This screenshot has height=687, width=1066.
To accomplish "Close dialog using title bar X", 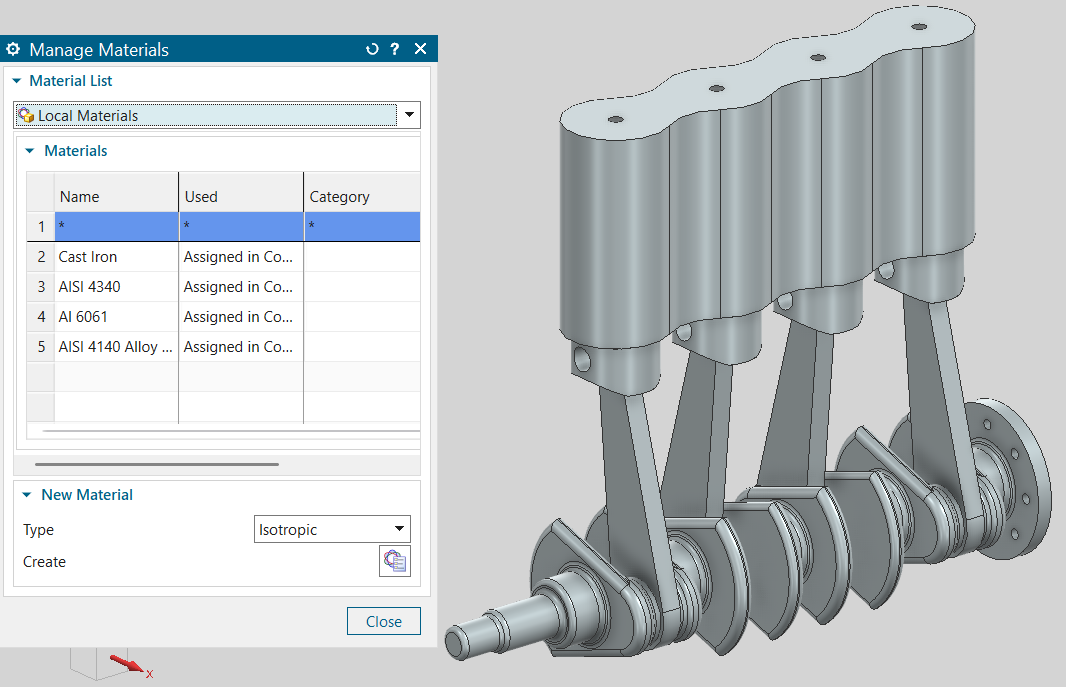I will 420,49.
